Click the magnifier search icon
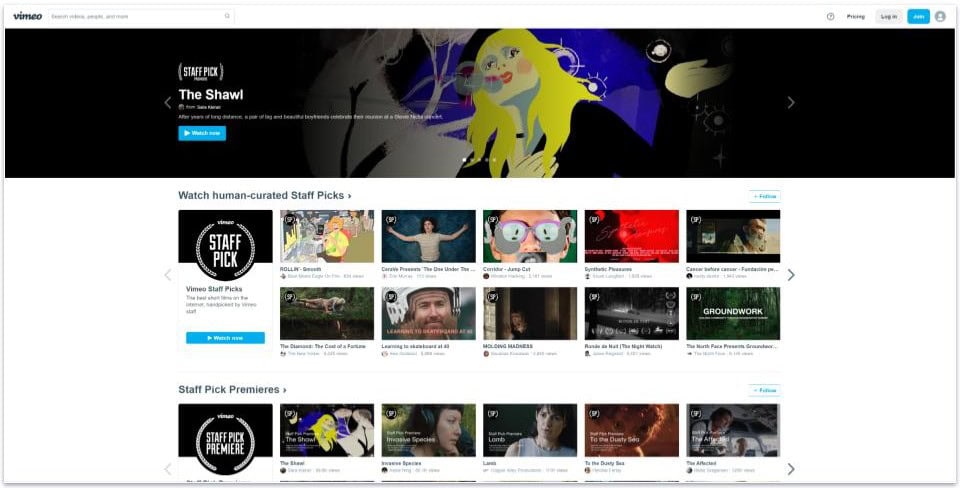The image size is (960, 488). point(227,17)
